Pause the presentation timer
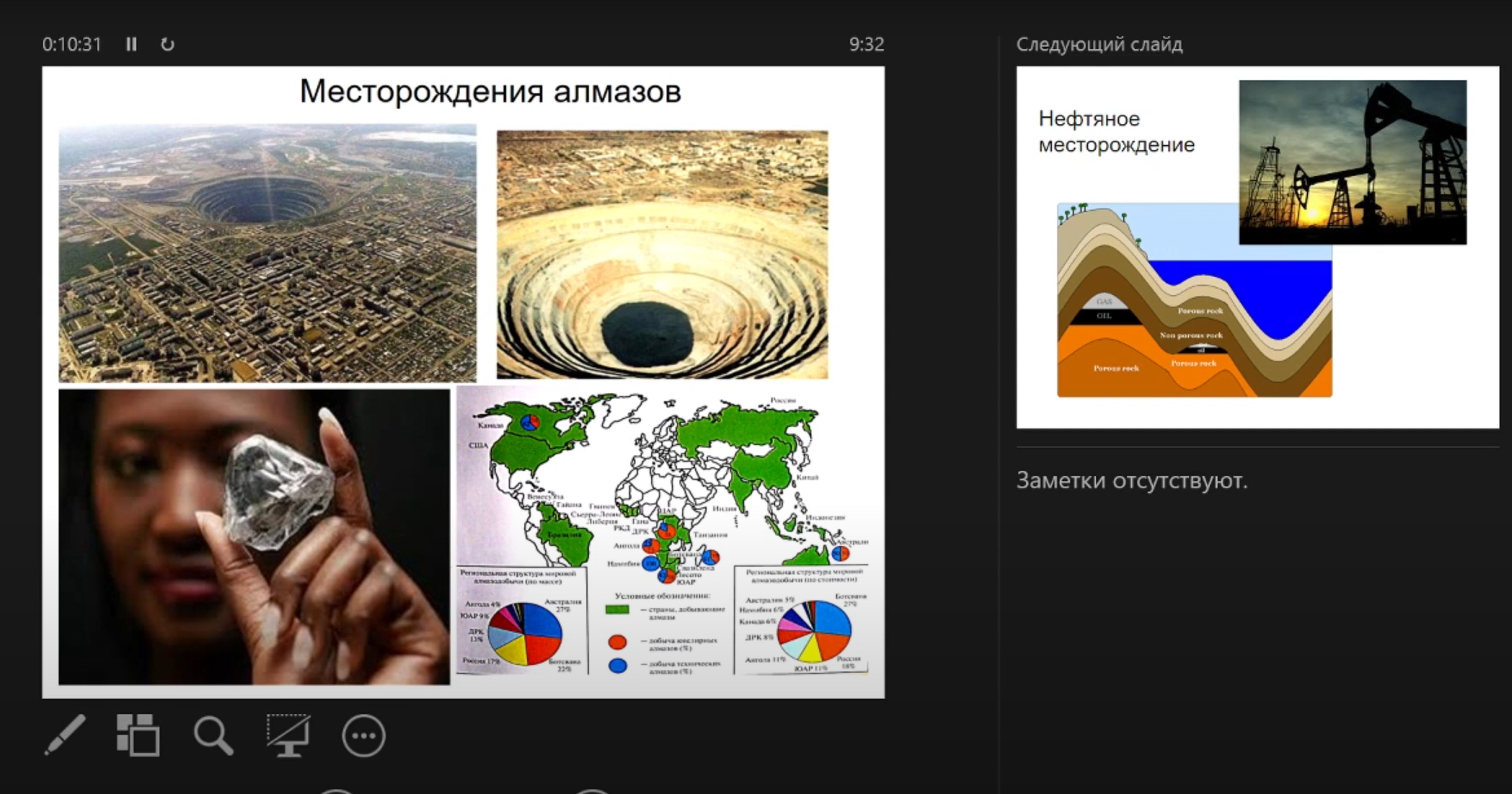The height and width of the screenshot is (794, 1512). [x=131, y=44]
